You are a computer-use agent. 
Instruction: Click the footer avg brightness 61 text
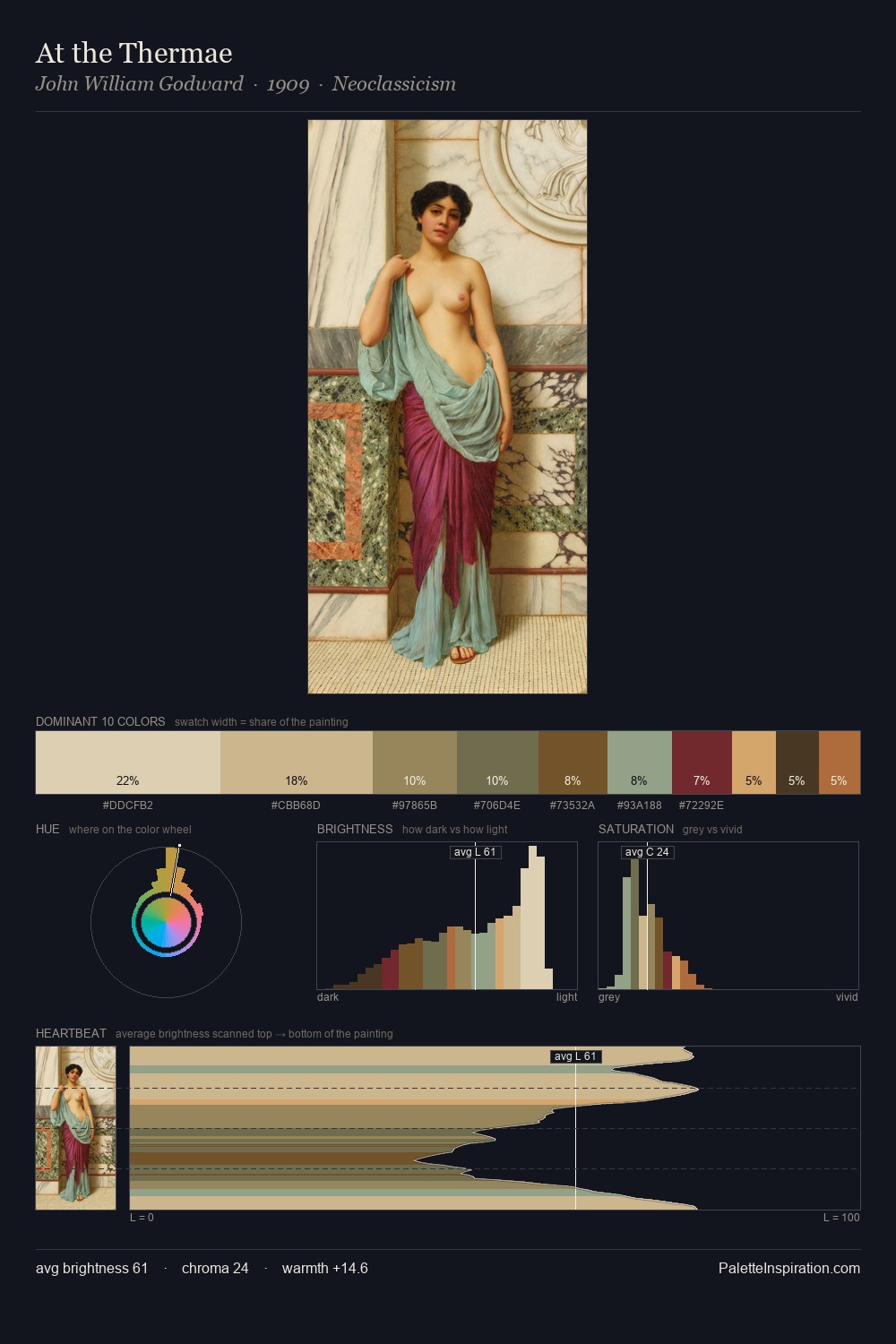(92, 1268)
